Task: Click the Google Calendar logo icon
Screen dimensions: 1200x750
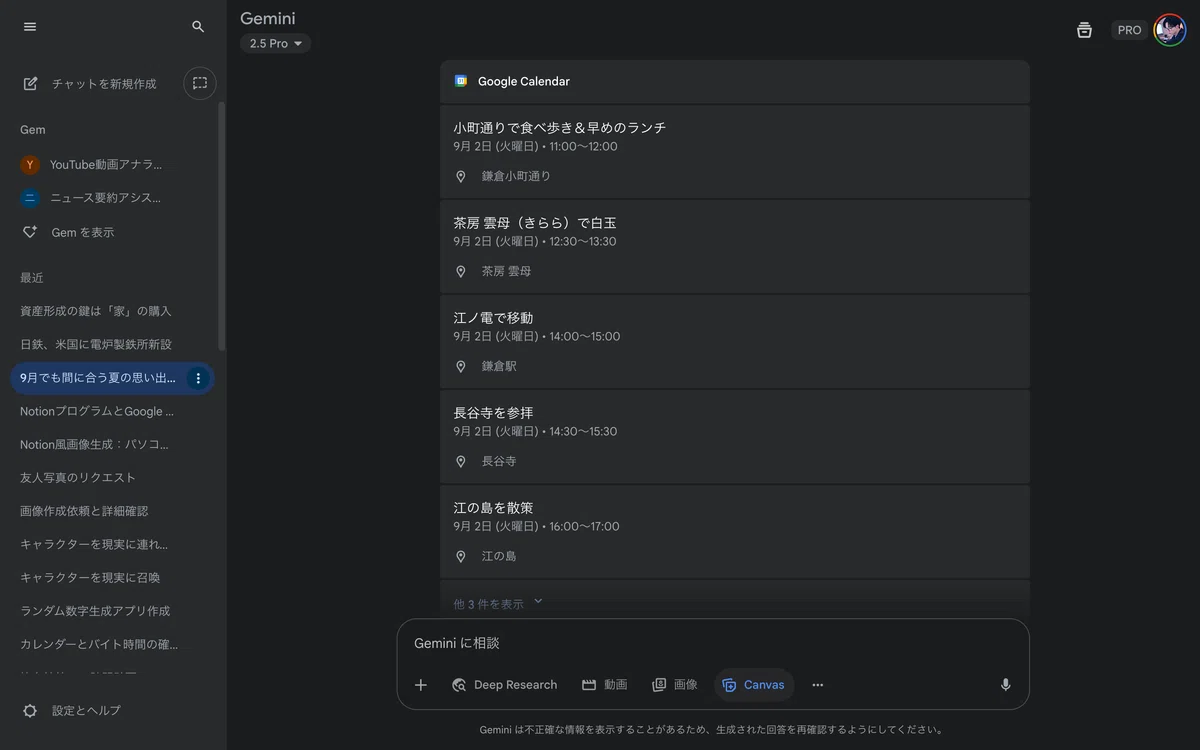Action: 461,81
